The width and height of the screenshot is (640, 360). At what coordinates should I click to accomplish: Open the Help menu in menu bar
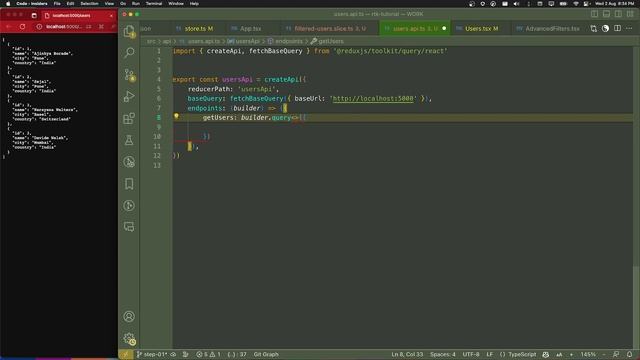194,3
